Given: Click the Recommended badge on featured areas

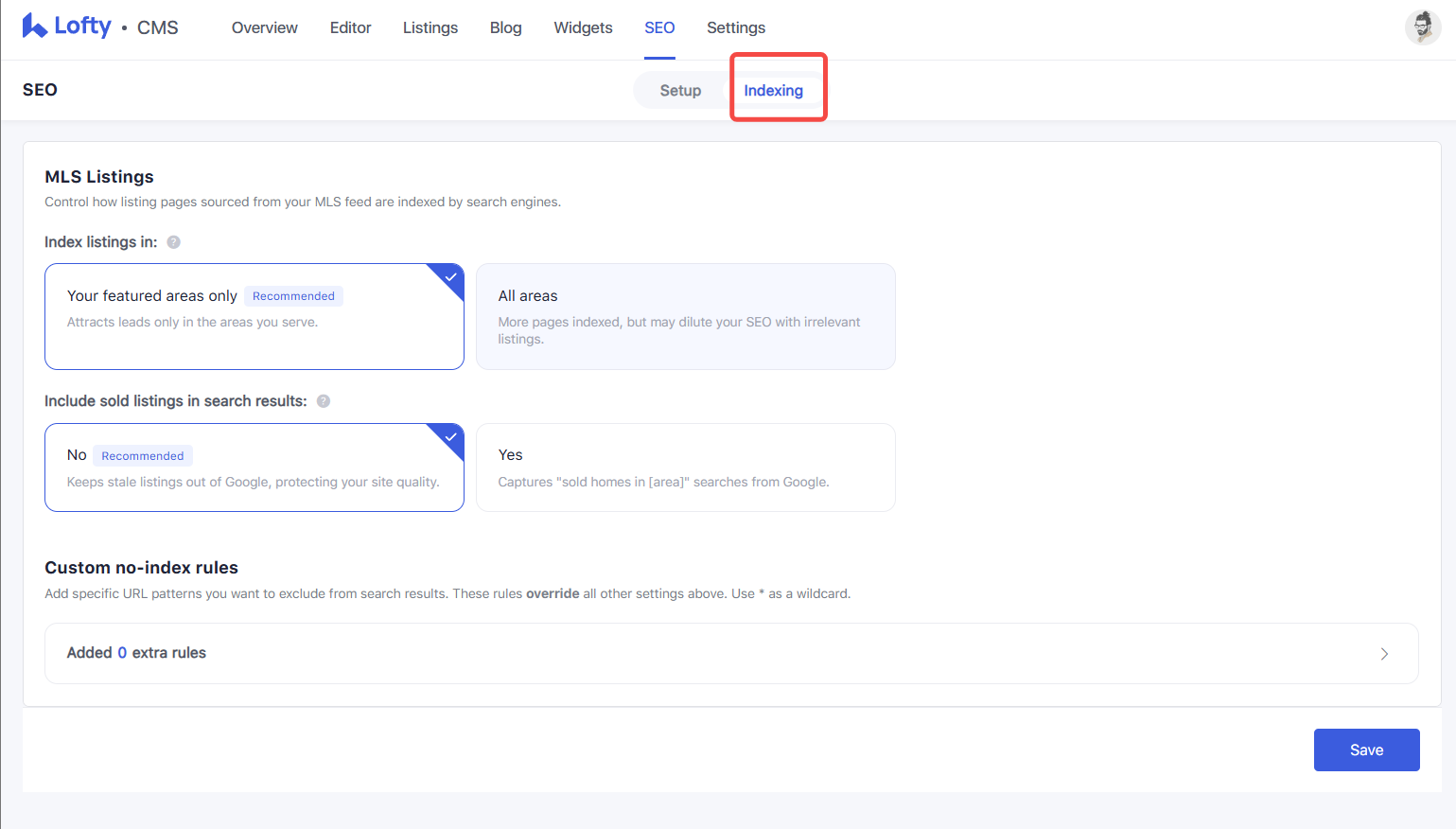Looking at the screenshot, I should pos(293,296).
